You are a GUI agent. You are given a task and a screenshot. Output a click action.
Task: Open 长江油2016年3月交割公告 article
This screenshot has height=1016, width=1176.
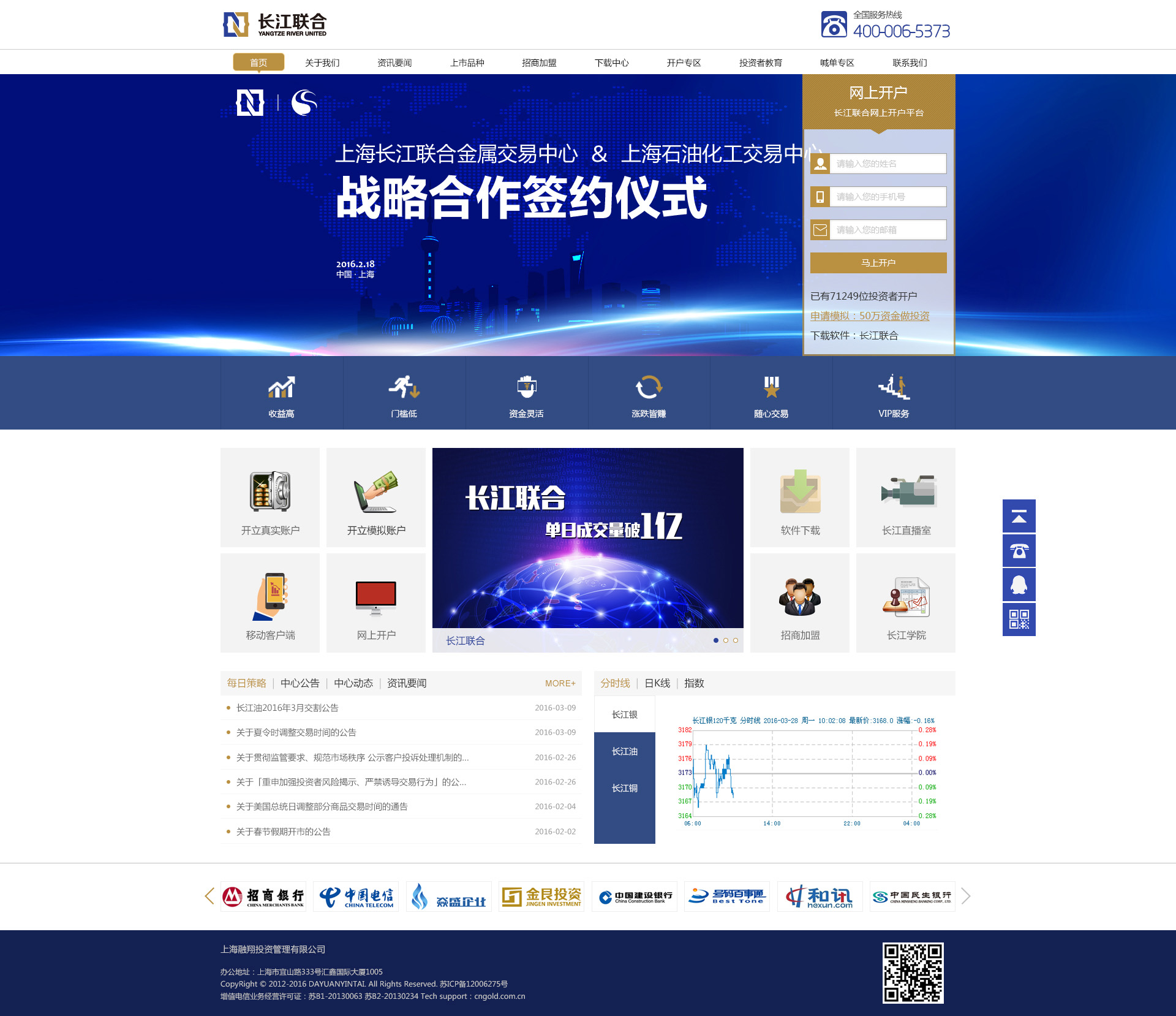tap(287, 708)
